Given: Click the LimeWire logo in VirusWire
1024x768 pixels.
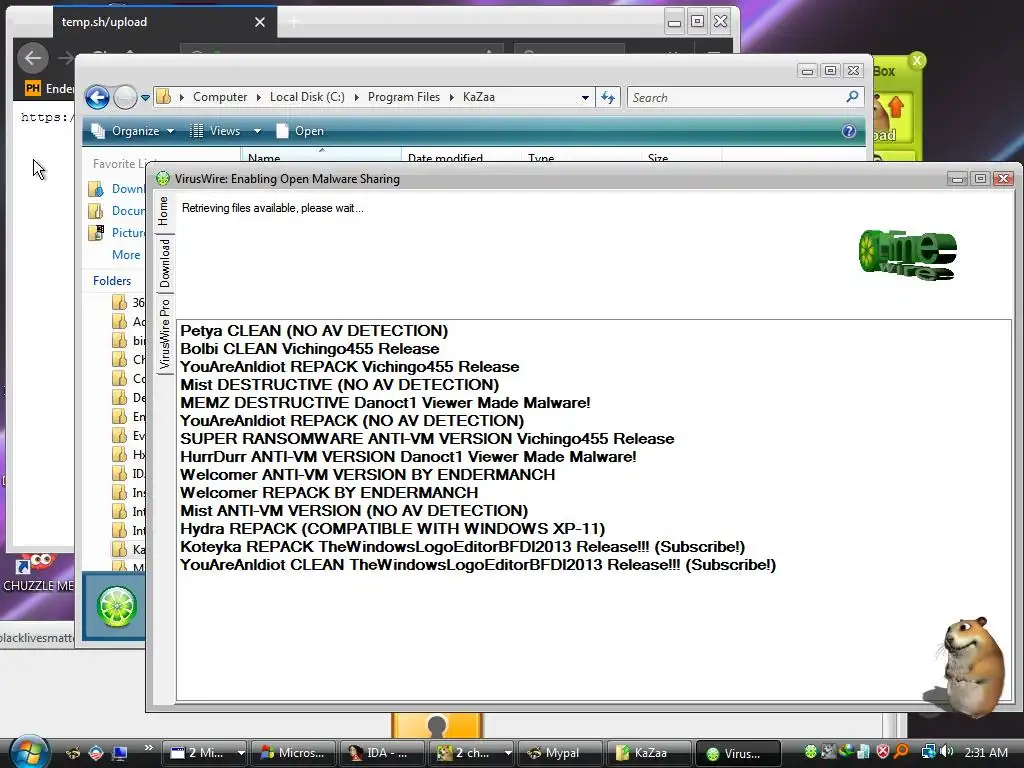Looking at the screenshot, I should point(907,255).
